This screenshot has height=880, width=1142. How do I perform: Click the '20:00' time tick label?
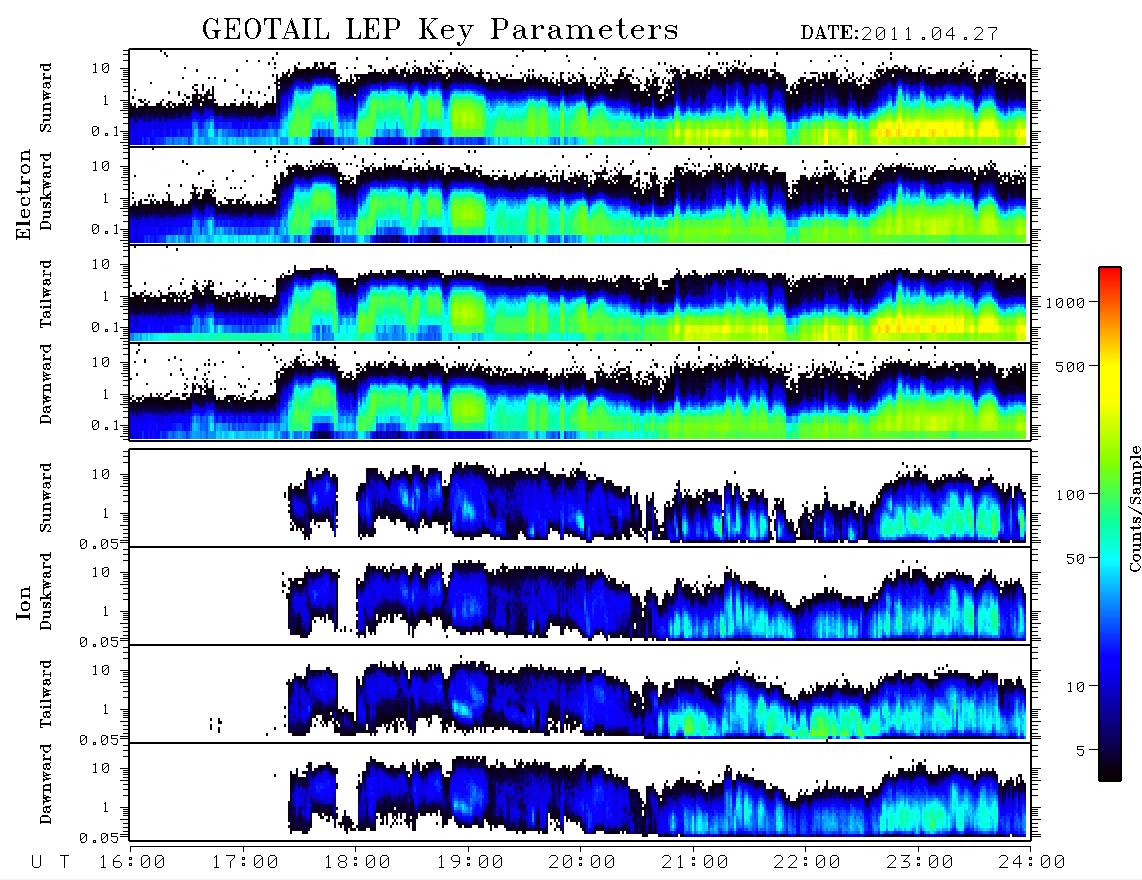coord(582,862)
